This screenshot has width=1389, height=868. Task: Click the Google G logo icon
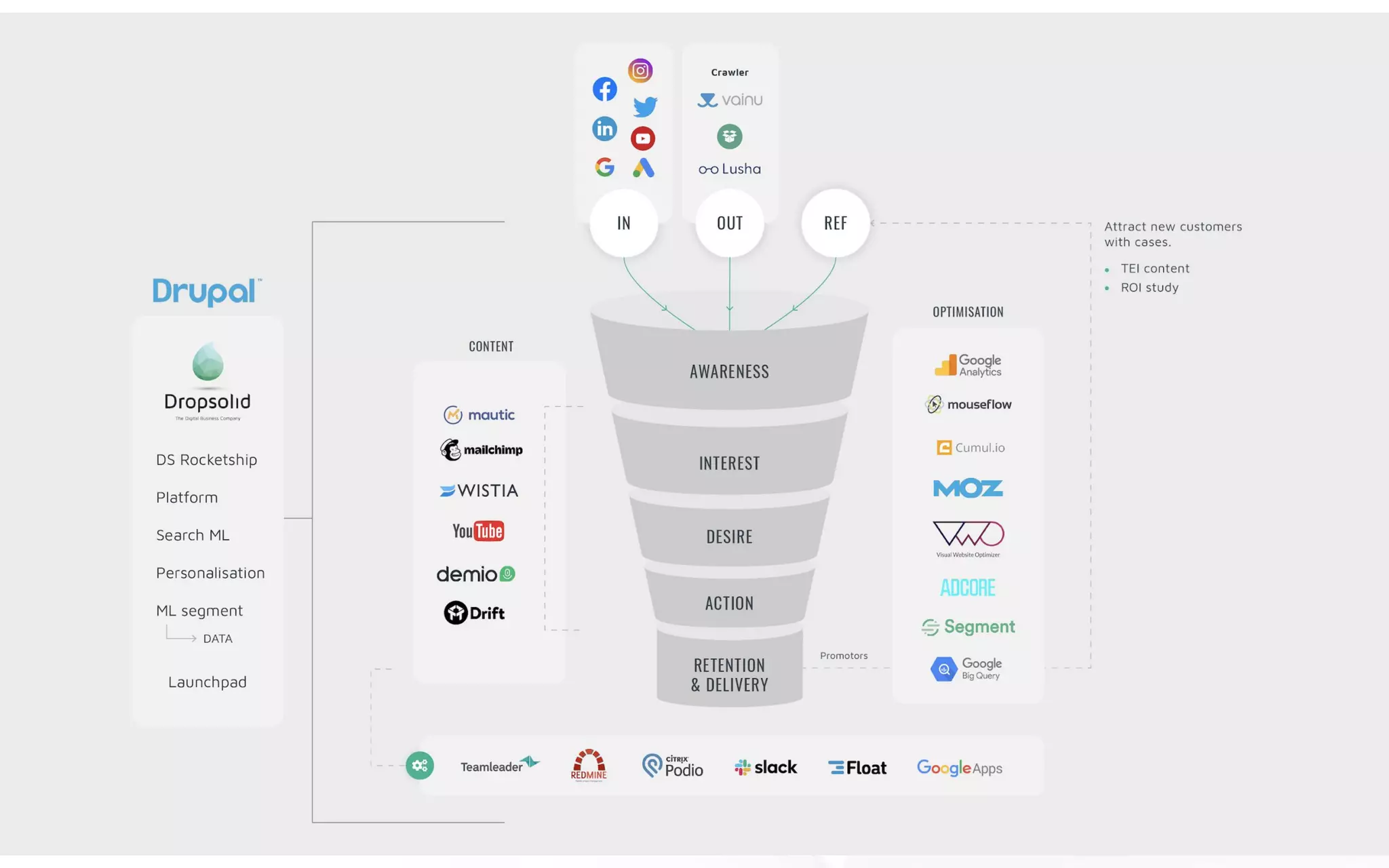coord(604,167)
